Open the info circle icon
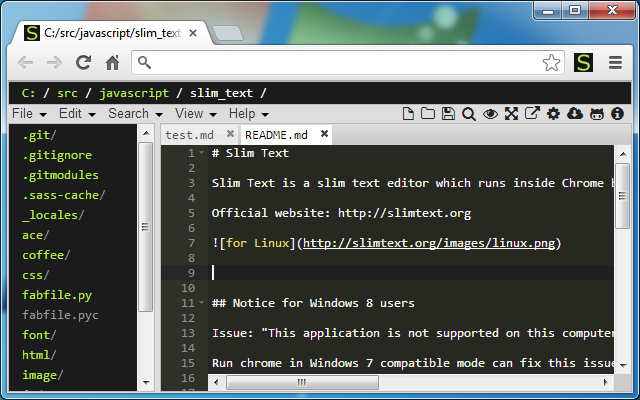The image size is (640, 400). click(618, 113)
